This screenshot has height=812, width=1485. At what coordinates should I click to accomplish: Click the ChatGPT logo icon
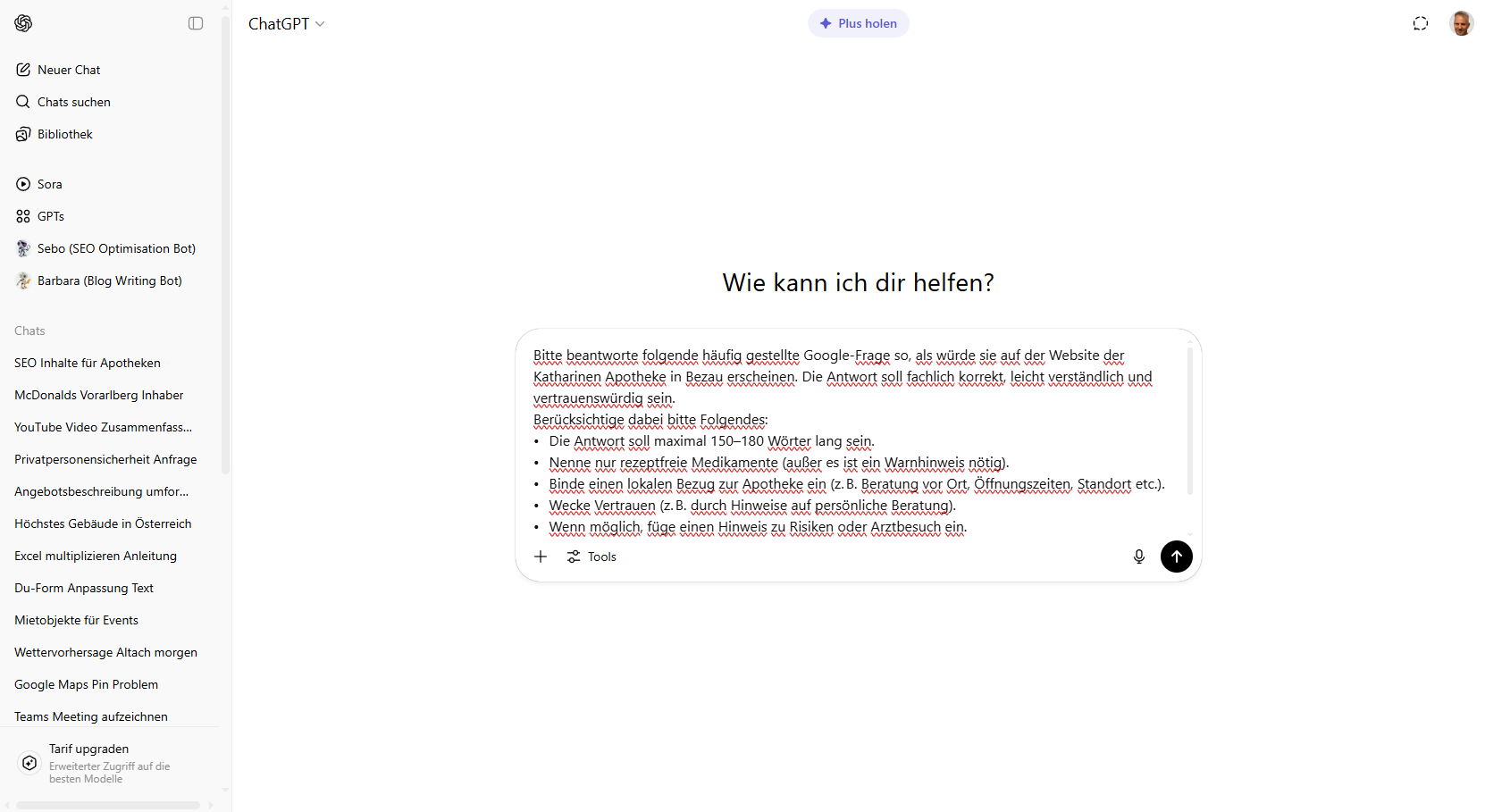(x=23, y=23)
